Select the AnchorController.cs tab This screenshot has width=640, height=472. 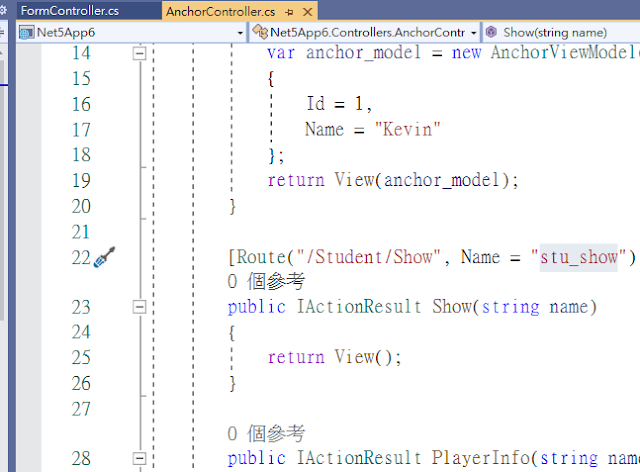click(220, 12)
